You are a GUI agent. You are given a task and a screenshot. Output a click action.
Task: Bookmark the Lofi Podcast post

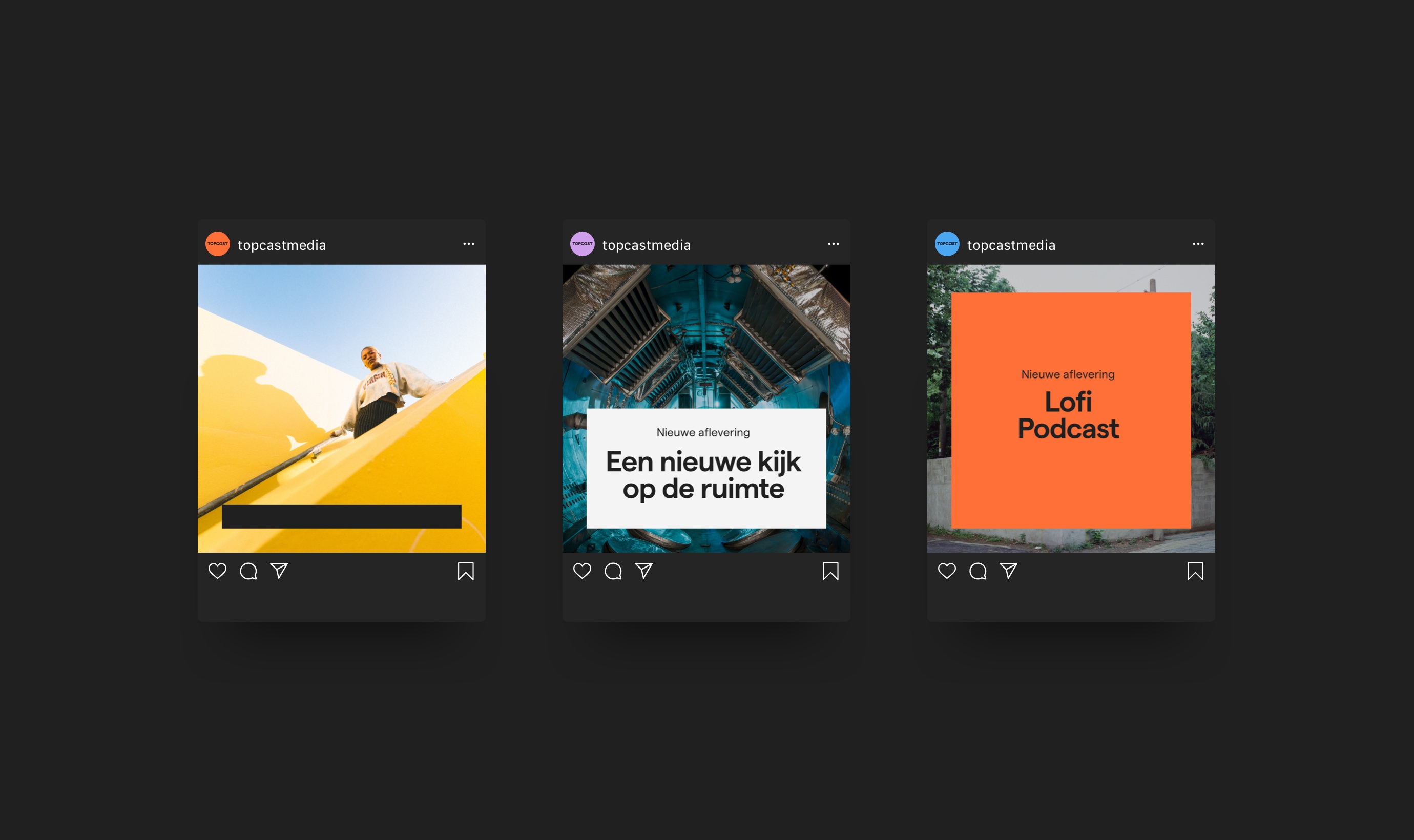click(1195, 571)
